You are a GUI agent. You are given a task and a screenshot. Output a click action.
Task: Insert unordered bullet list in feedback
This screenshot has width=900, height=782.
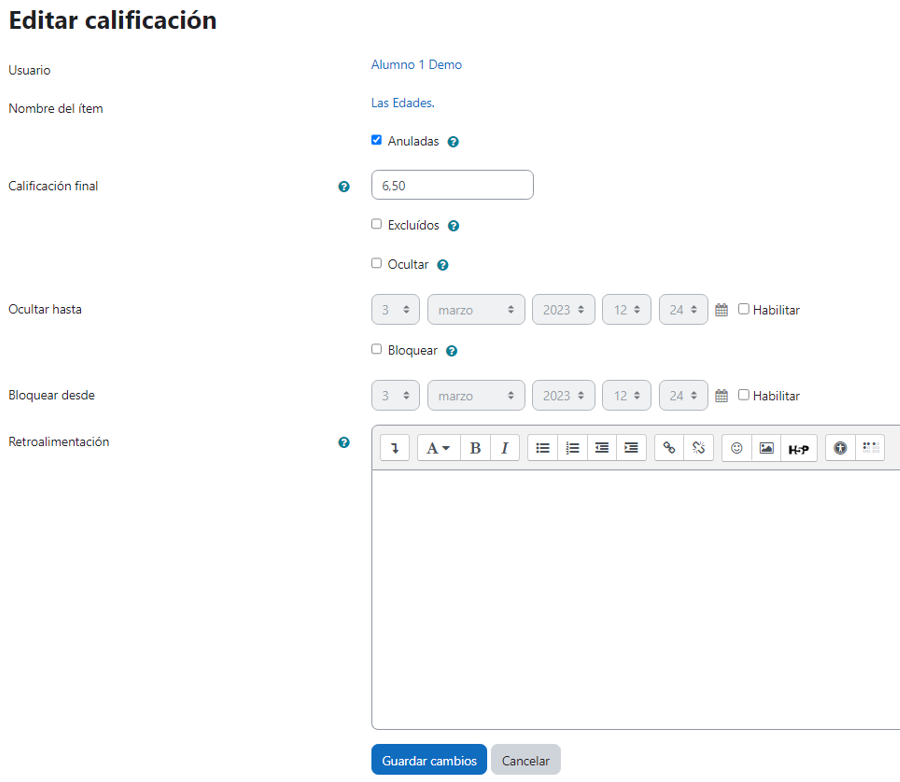tap(542, 448)
